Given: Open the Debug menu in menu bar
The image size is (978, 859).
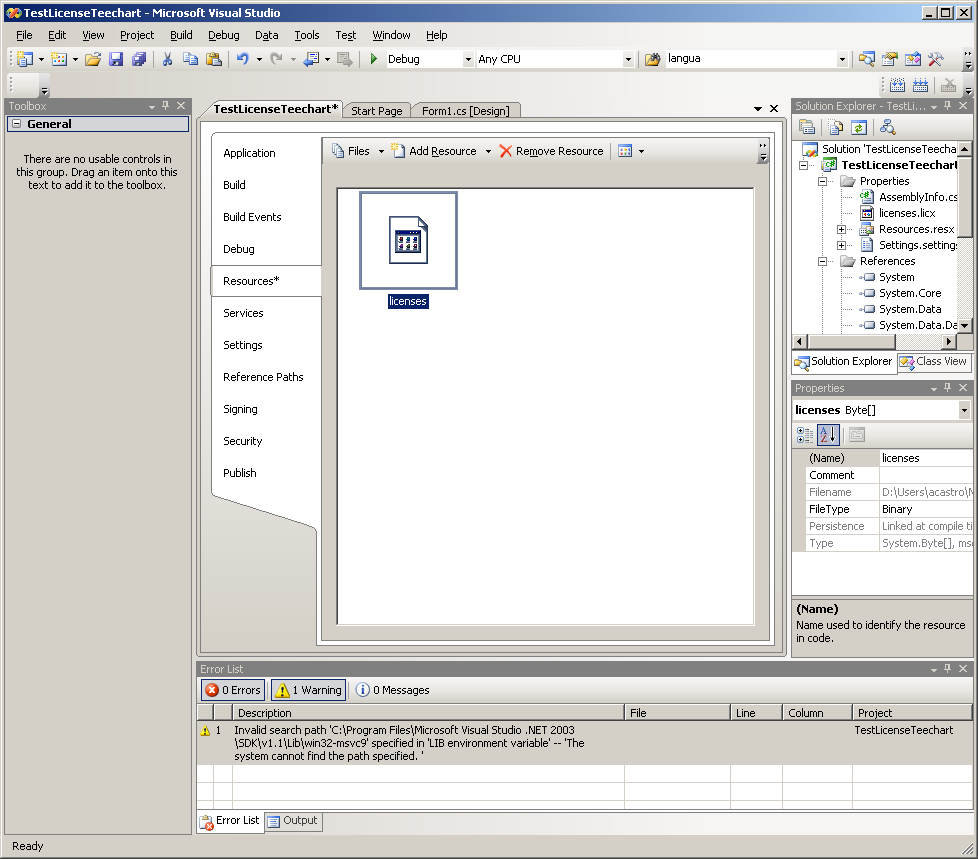Looking at the screenshot, I should pos(223,35).
